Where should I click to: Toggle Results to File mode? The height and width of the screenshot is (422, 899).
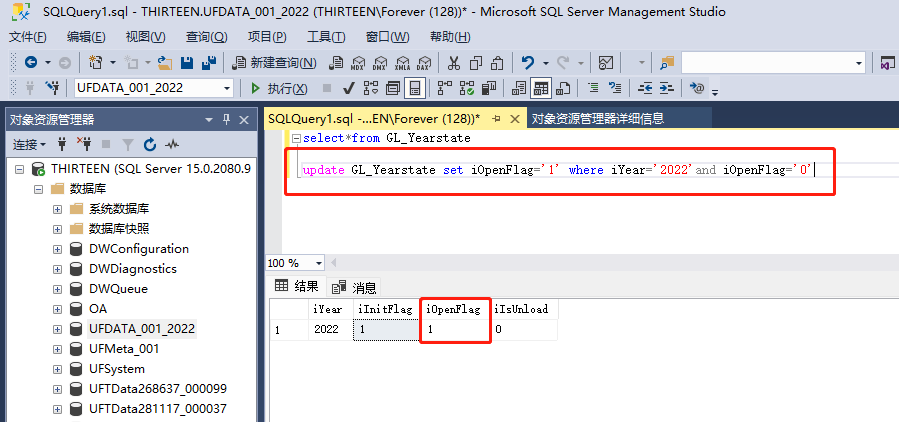coord(564,88)
